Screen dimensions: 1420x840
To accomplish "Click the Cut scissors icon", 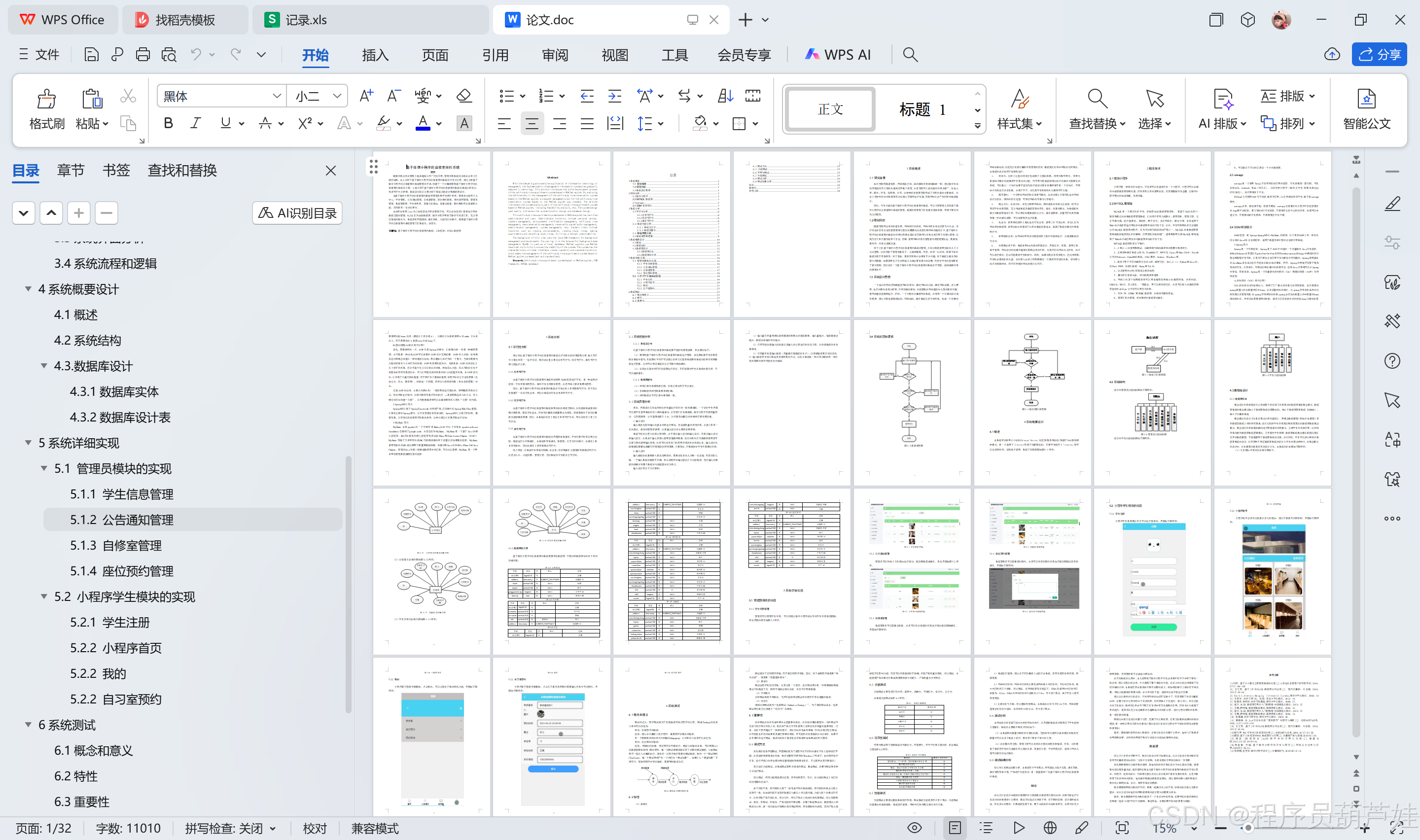I will point(128,96).
